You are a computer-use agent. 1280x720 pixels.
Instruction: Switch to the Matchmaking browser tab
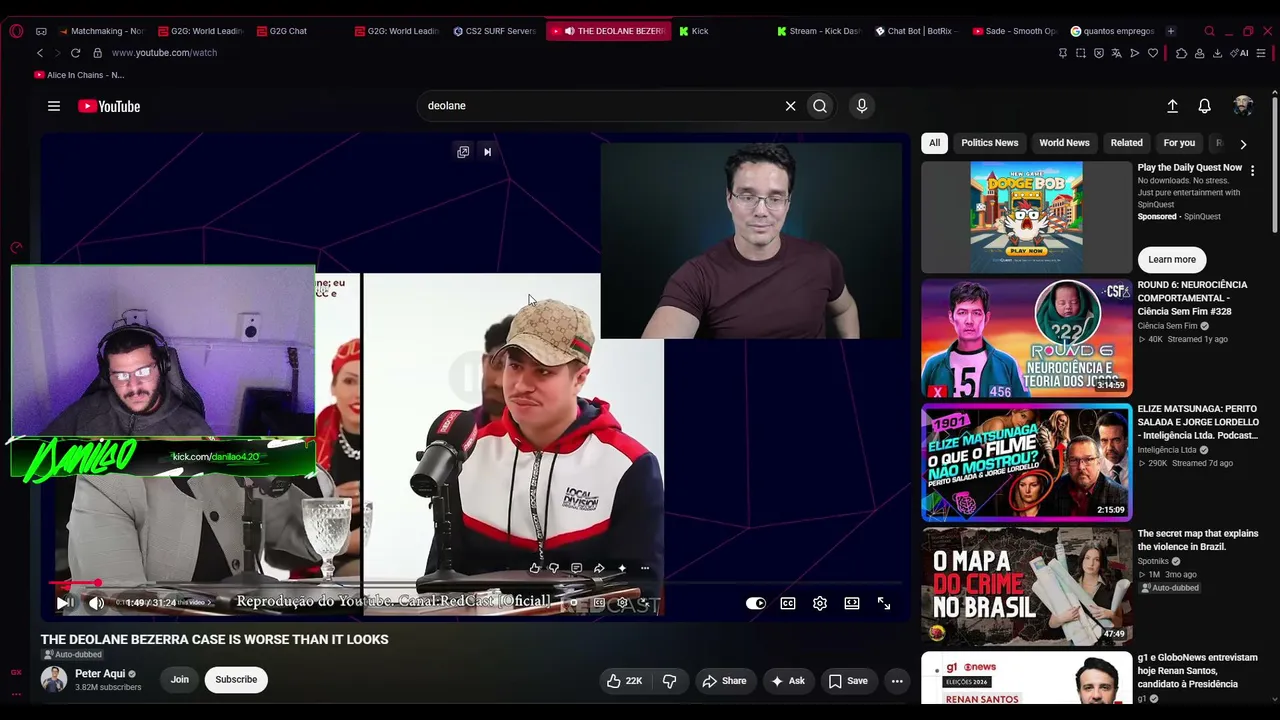point(101,31)
